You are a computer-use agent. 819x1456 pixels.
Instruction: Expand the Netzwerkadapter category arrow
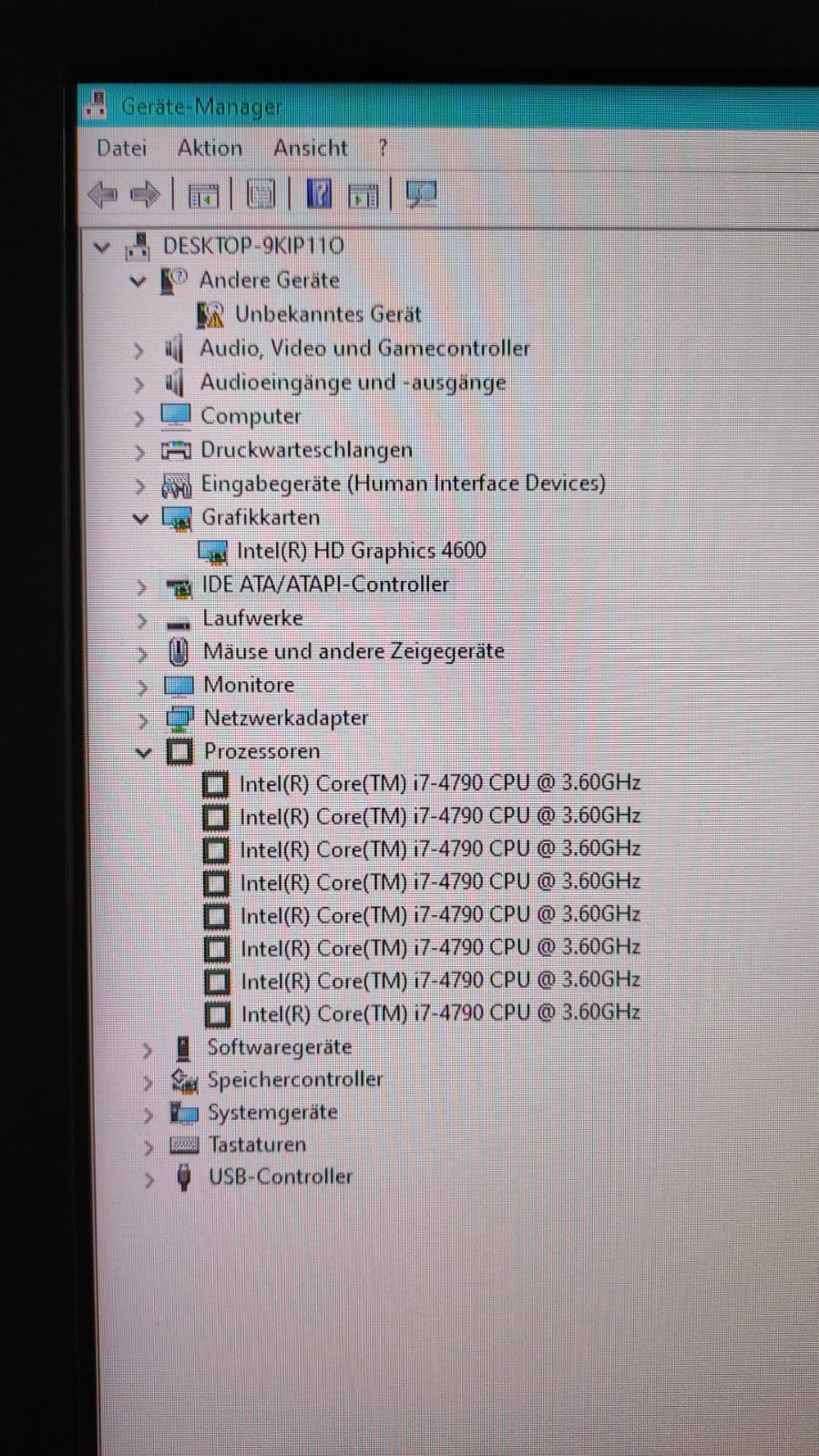(142, 720)
